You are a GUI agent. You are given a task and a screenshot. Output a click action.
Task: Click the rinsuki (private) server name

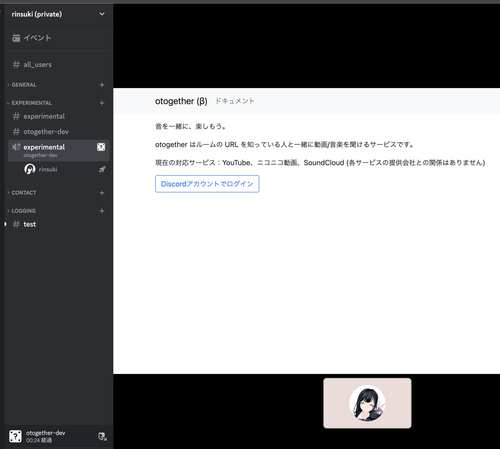pos(37,14)
